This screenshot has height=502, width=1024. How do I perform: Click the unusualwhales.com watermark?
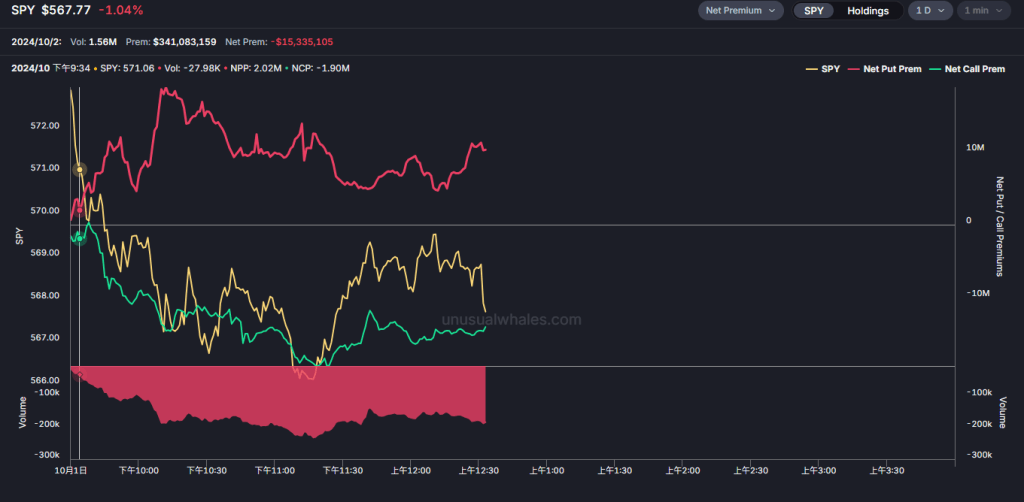click(x=511, y=320)
